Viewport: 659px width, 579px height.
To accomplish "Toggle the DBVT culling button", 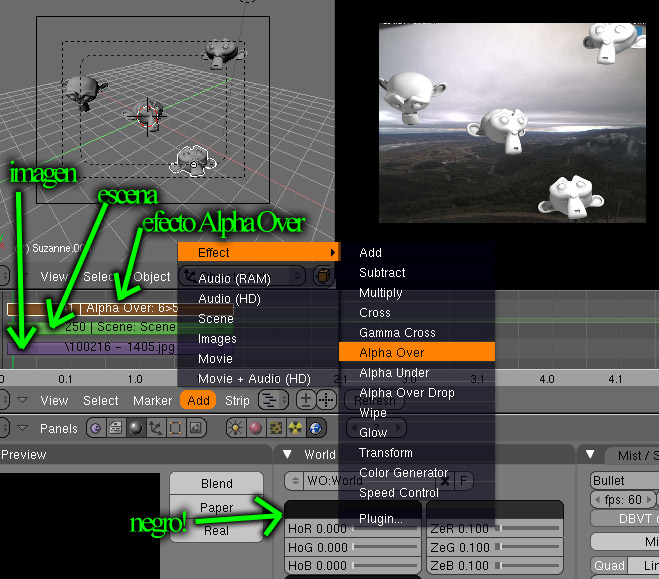I will click(x=625, y=518).
